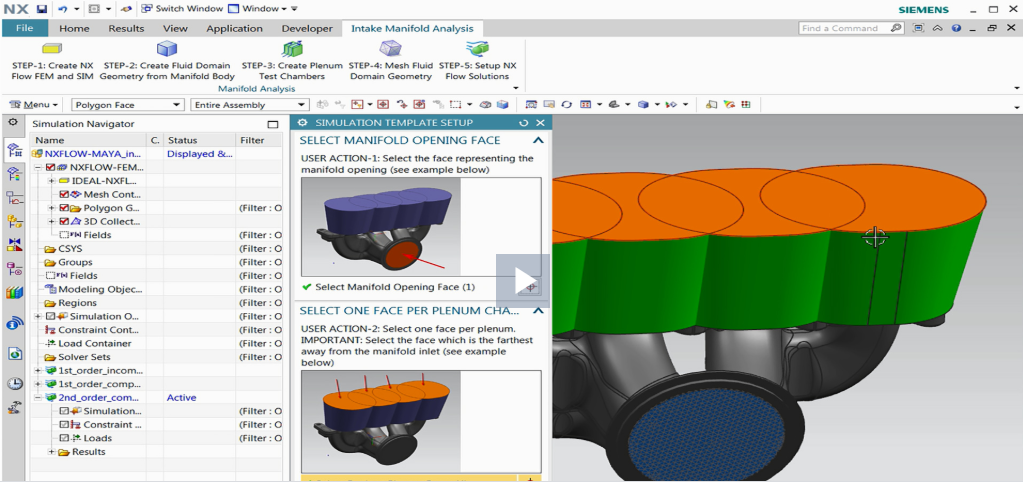Viewport: 1023px width, 482px height.
Task: Select the CSYS tree item
Action: pyautogui.click(x=70, y=249)
